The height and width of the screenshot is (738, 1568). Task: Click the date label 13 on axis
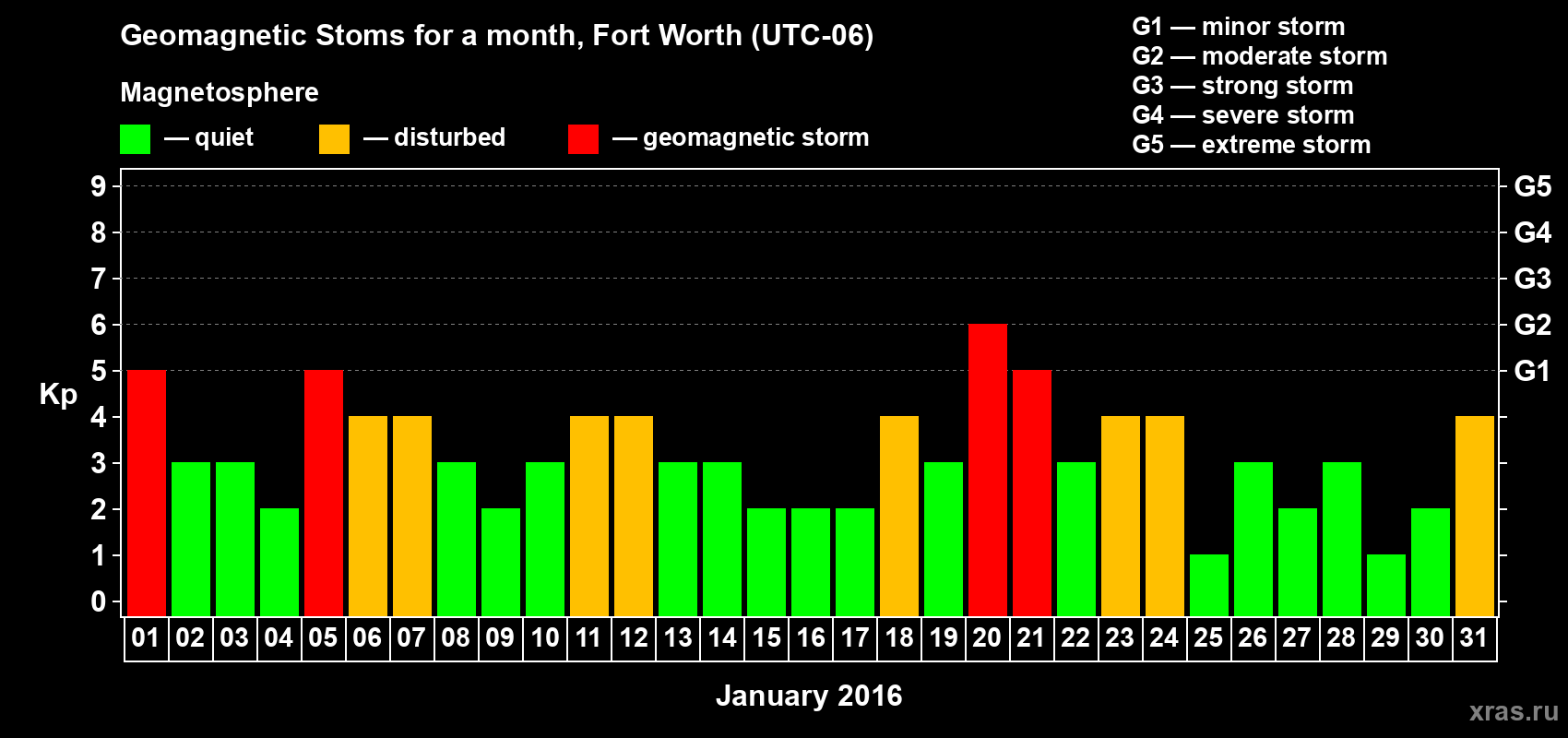click(x=678, y=638)
